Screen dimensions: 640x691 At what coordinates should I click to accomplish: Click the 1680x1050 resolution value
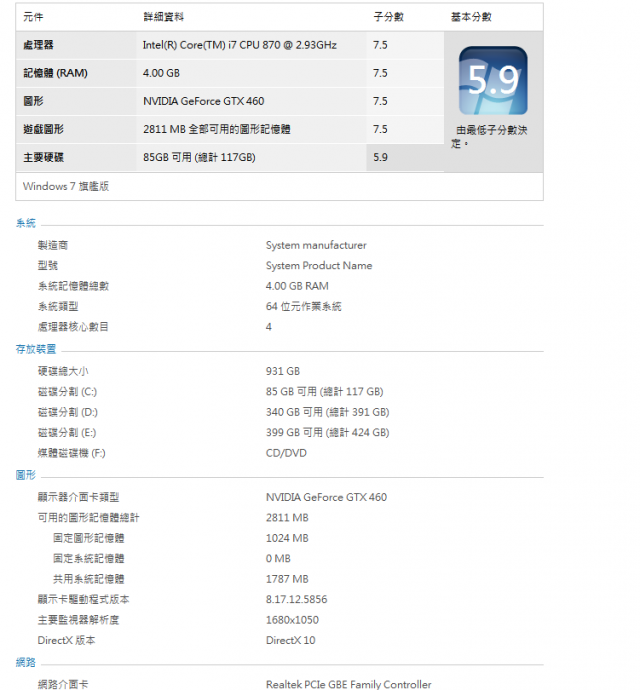pos(292,620)
